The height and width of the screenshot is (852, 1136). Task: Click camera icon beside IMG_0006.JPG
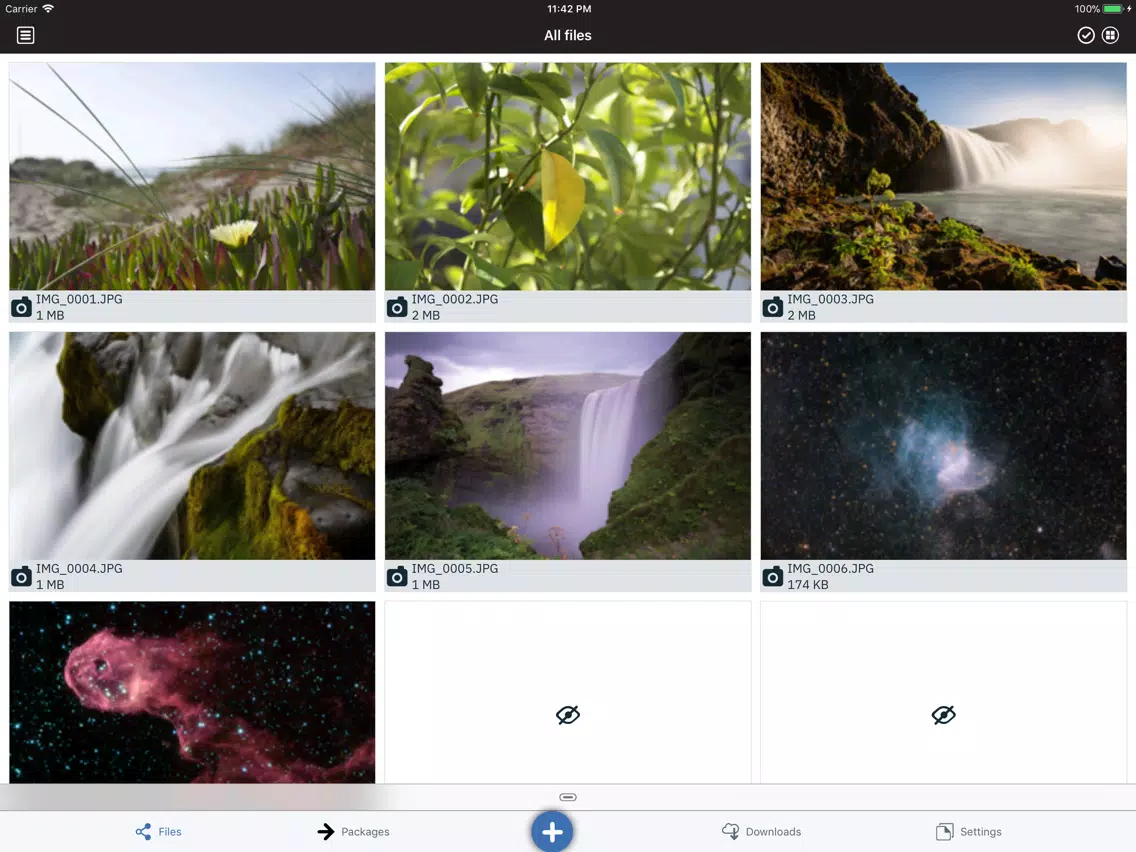772,577
